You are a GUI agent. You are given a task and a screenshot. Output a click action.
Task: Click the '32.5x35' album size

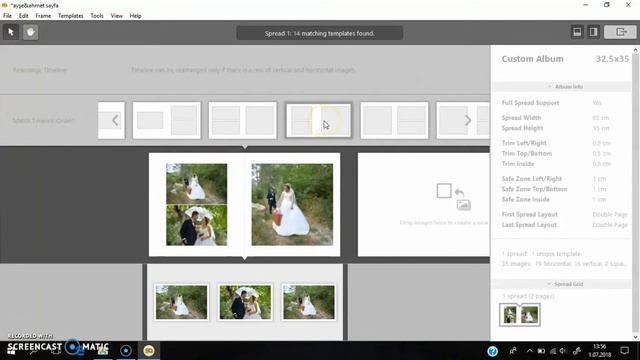tap(612, 59)
